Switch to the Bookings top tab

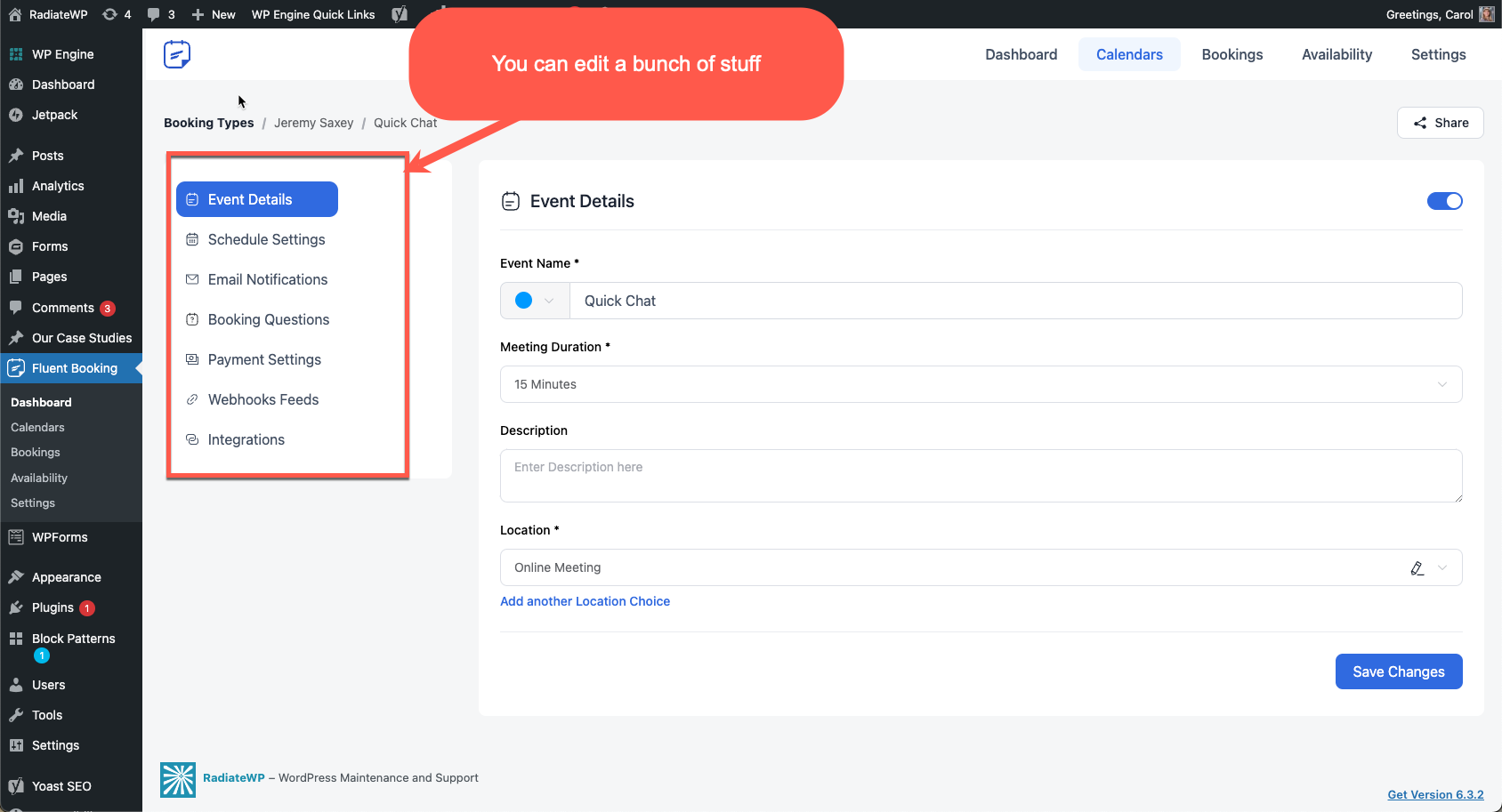(1232, 54)
